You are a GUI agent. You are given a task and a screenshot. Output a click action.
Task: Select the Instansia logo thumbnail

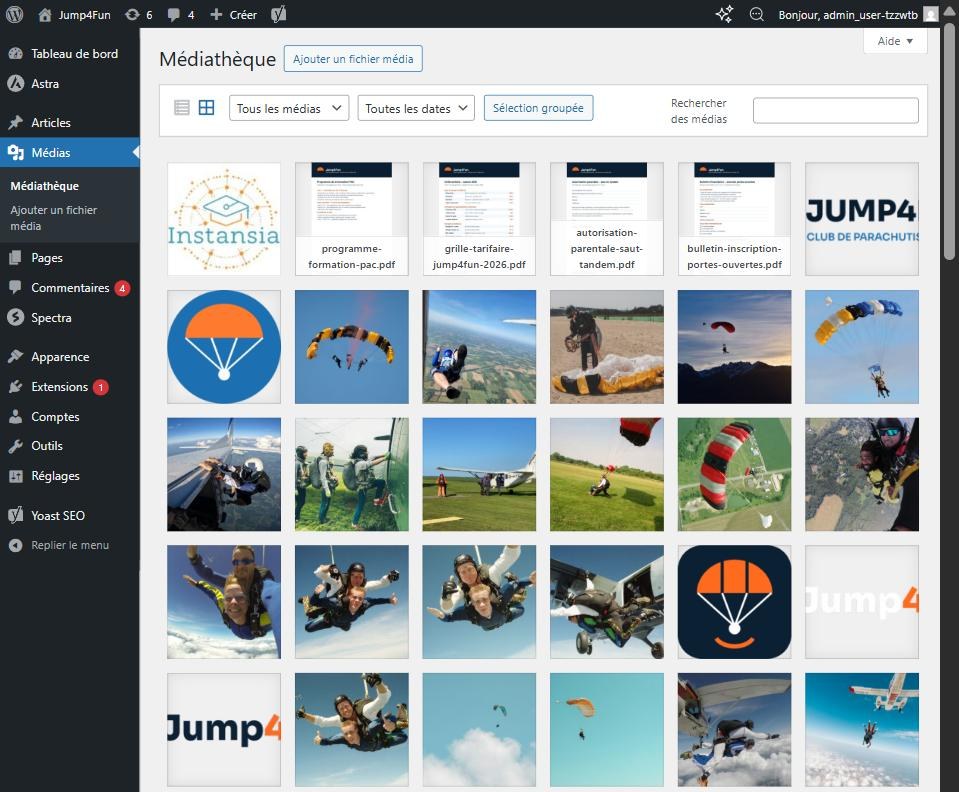224,219
